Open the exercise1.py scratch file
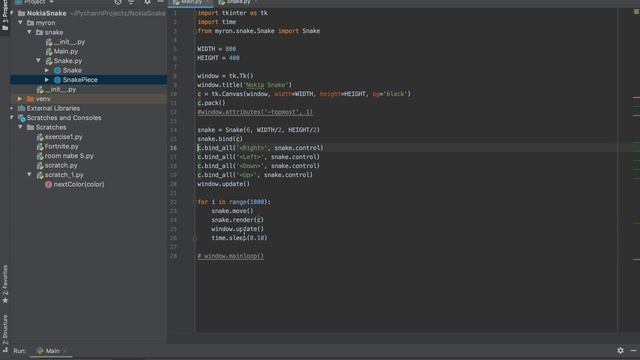Image resolution: width=640 pixels, height=360 pixels. point(63,137)
